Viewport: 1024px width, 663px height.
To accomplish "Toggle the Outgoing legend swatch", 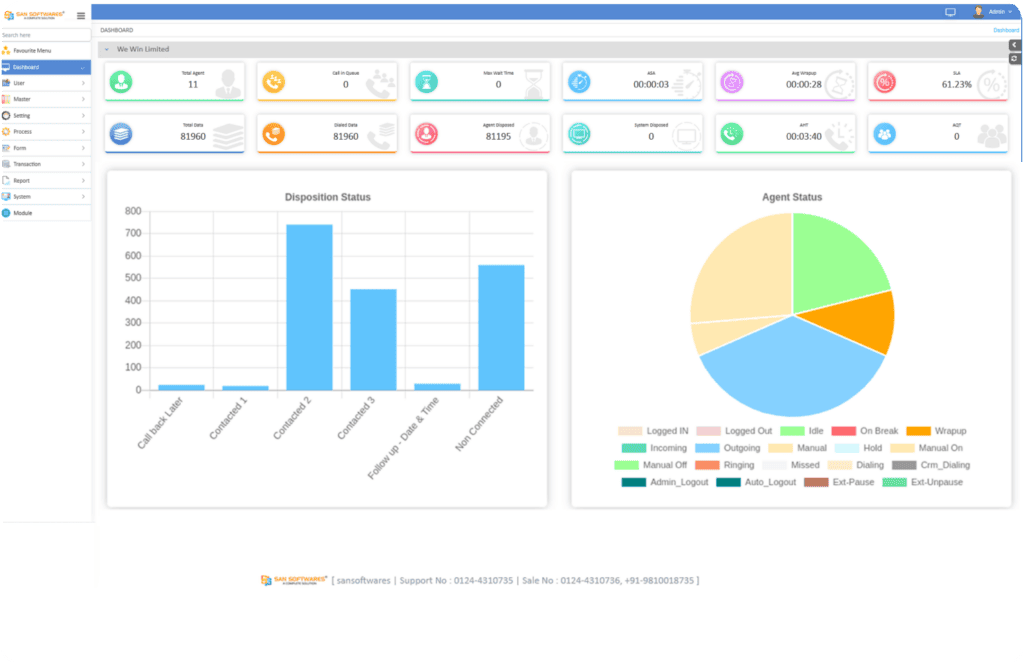I will (x=707, y=448).
